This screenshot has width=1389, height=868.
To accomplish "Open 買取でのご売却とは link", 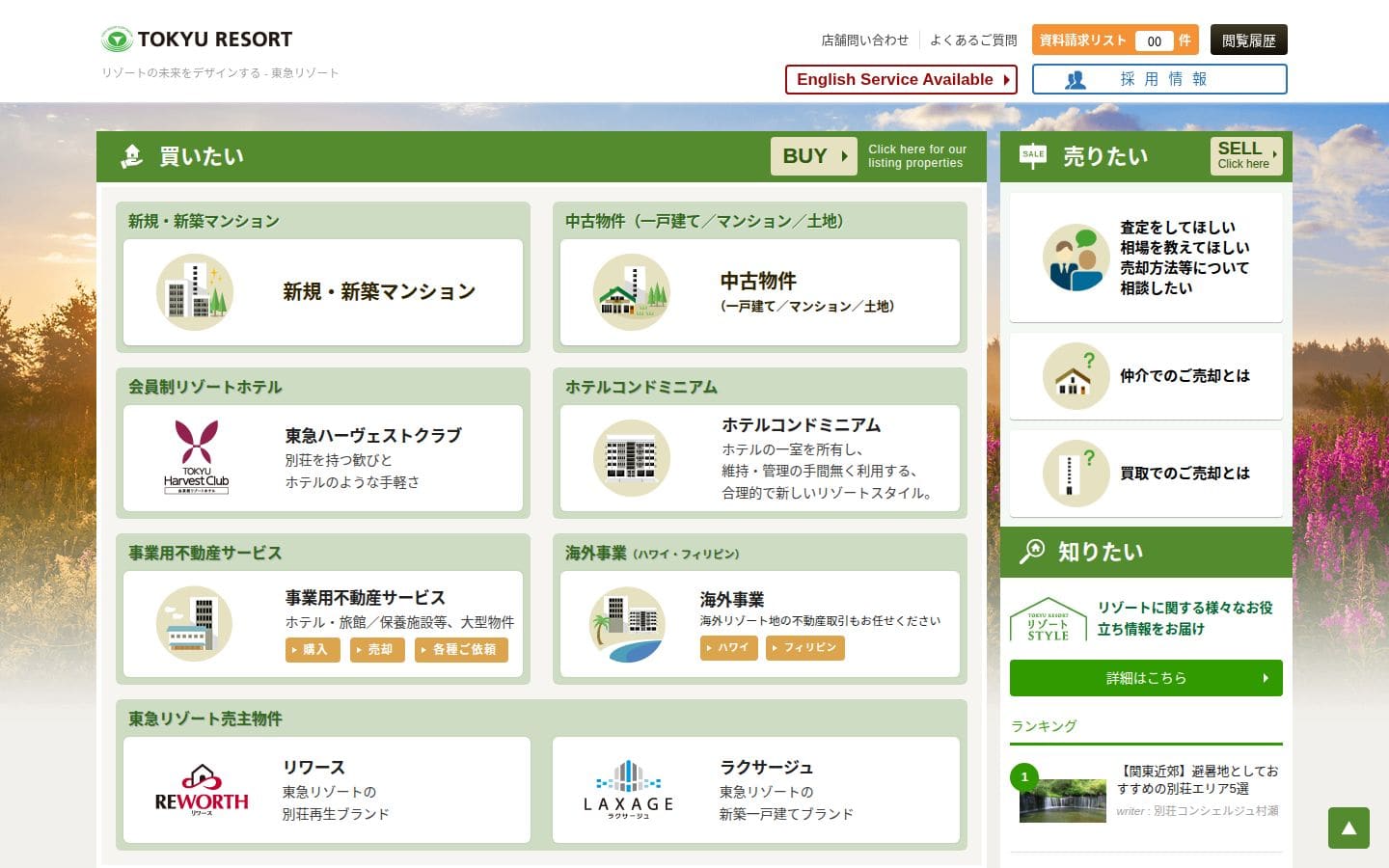I will coord(1185,474).
